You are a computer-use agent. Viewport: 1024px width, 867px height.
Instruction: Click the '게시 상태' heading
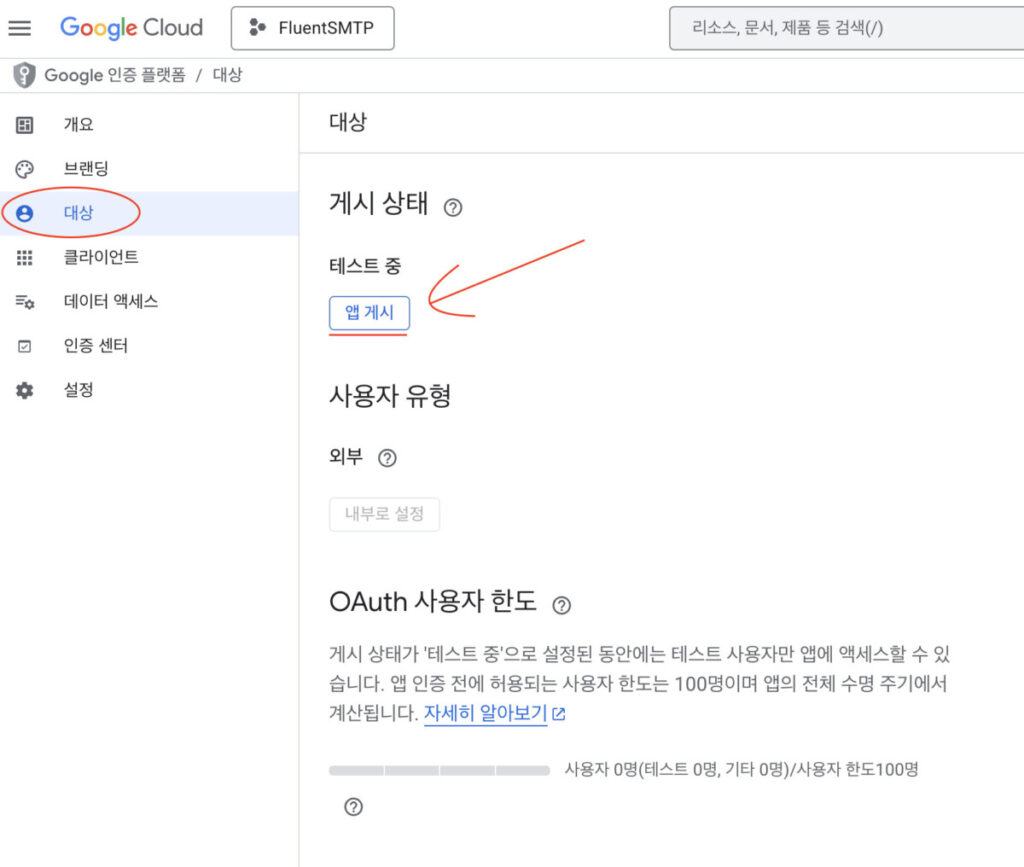[379, 203]
